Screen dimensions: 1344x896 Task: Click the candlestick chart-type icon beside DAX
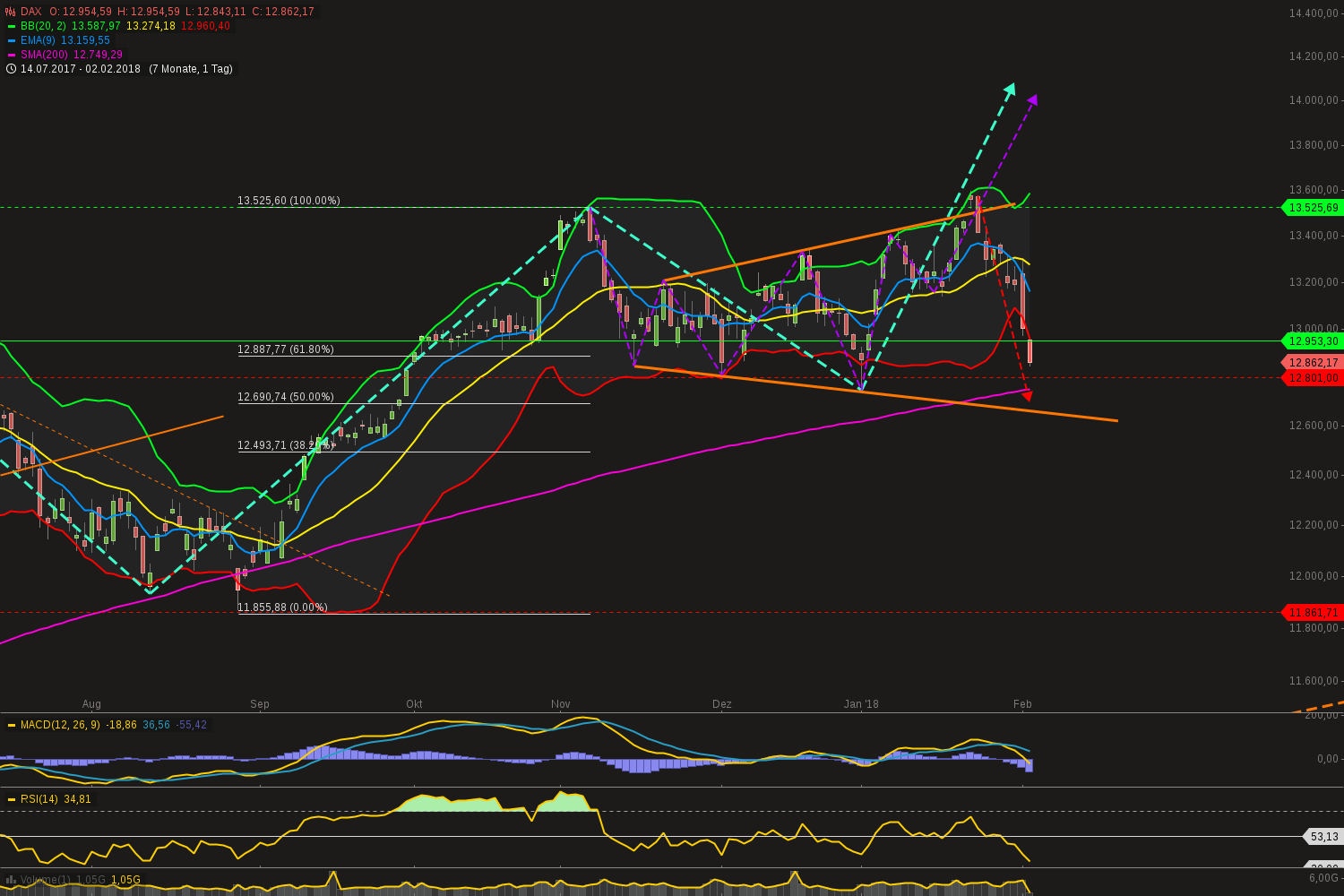11,12
